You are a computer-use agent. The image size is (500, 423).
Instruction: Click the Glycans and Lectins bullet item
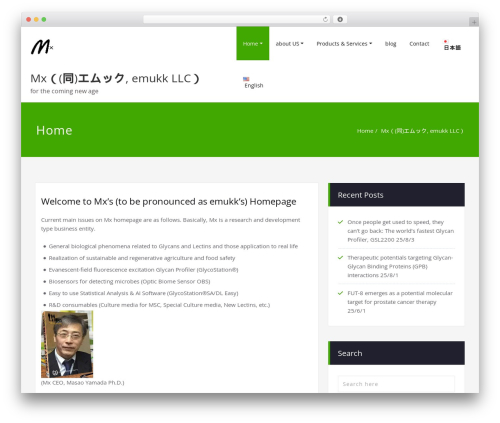[x=173, y=246]
